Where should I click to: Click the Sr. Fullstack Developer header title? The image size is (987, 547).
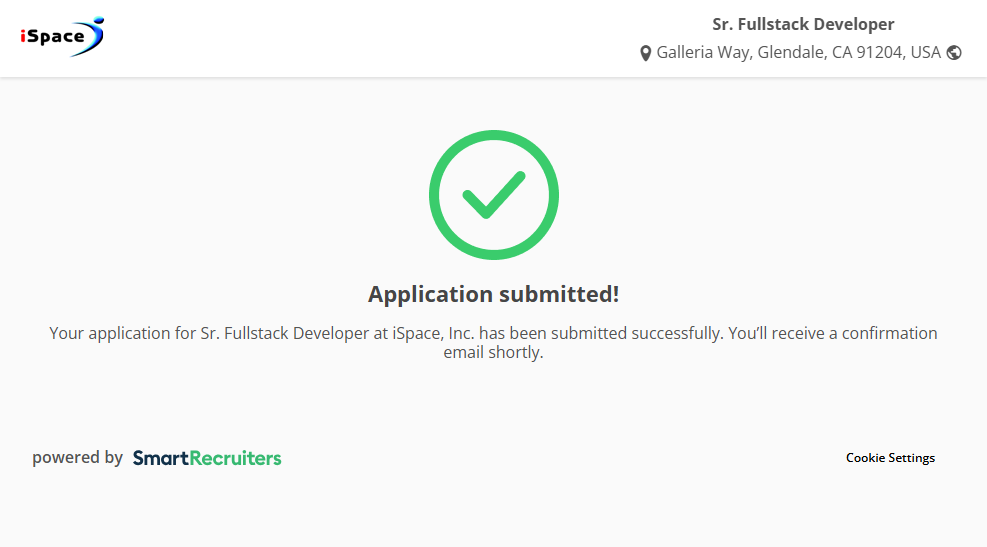point(803,24)
